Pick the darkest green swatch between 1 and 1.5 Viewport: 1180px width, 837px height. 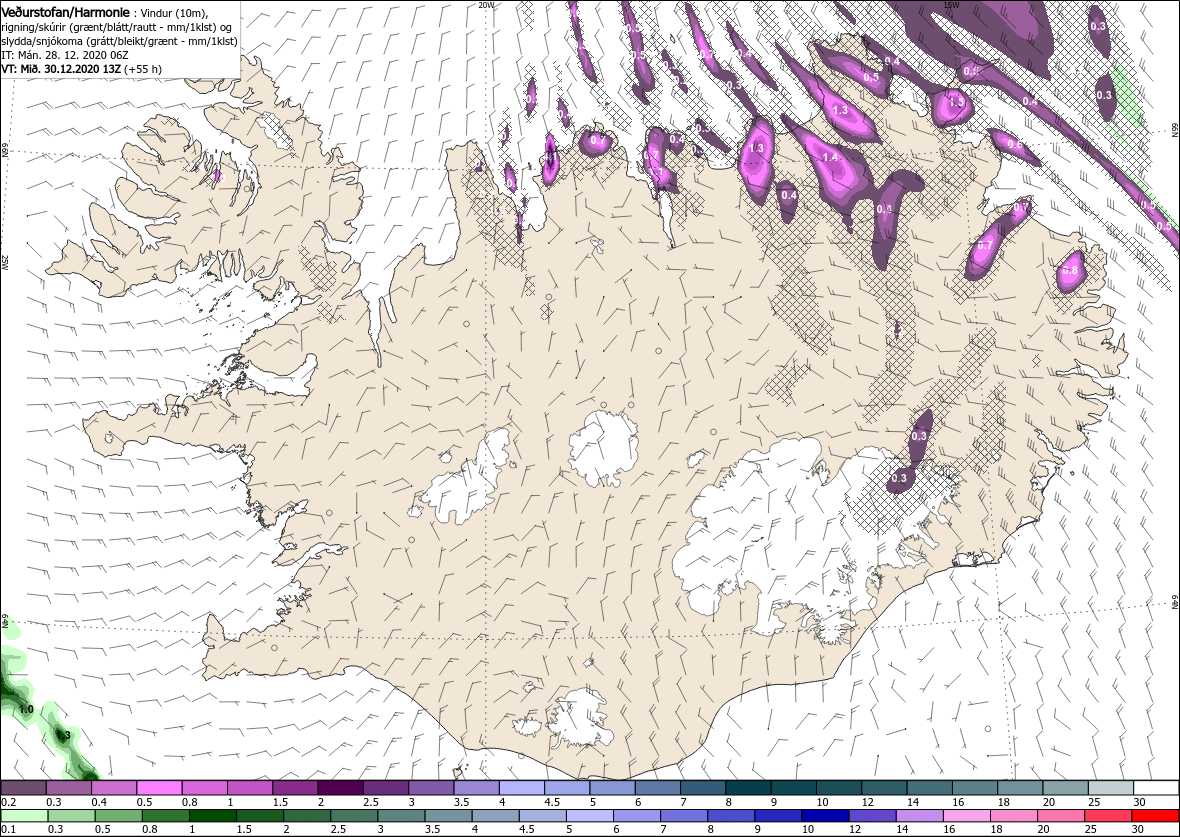click(212, 816)
